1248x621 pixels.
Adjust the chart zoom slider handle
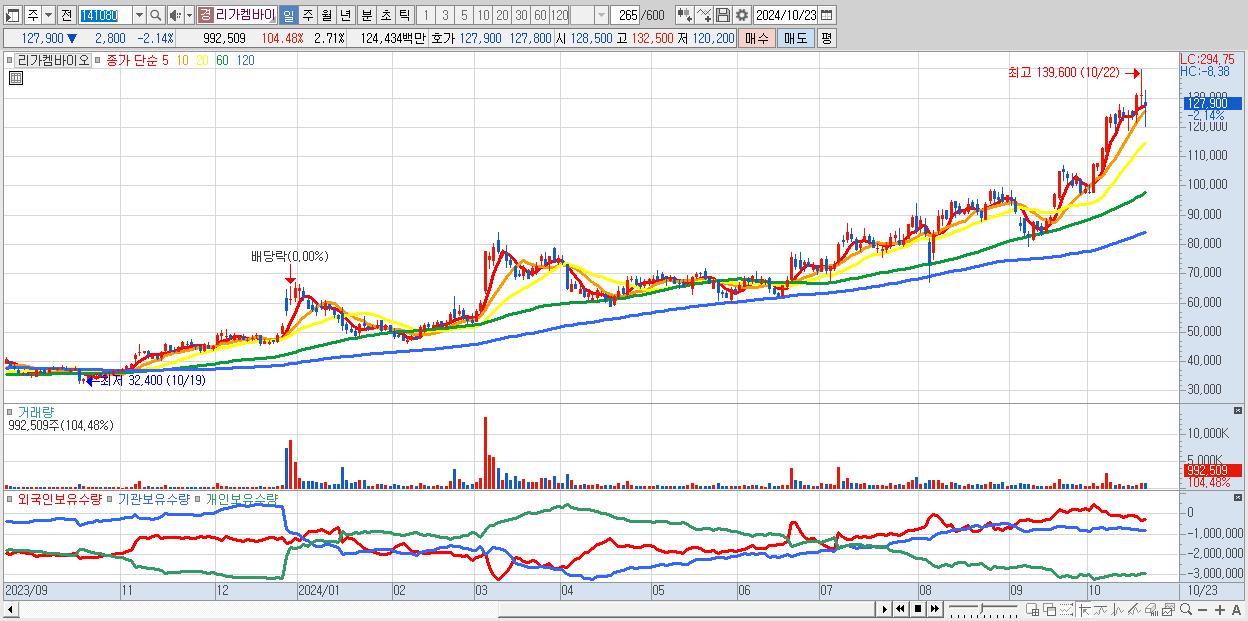coord(981,608)
